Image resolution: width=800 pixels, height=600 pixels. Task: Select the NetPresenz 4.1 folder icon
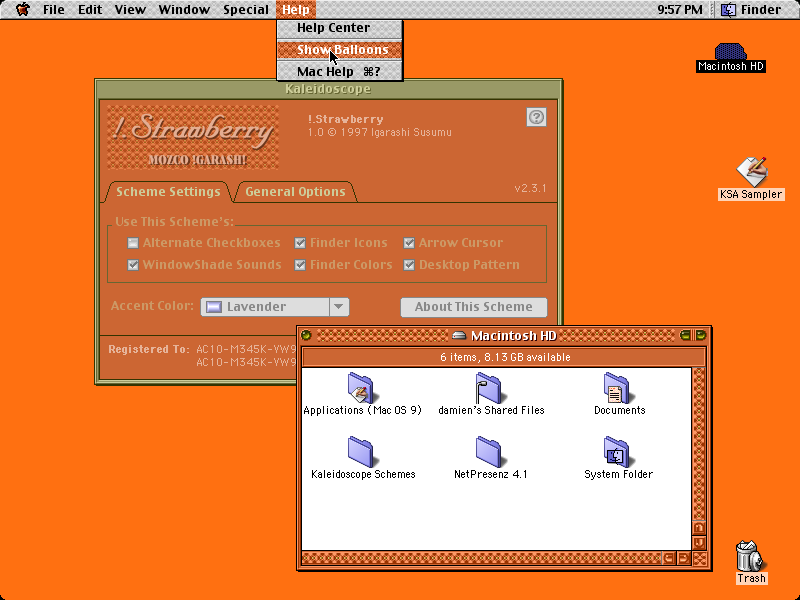(x=489, y=452)
